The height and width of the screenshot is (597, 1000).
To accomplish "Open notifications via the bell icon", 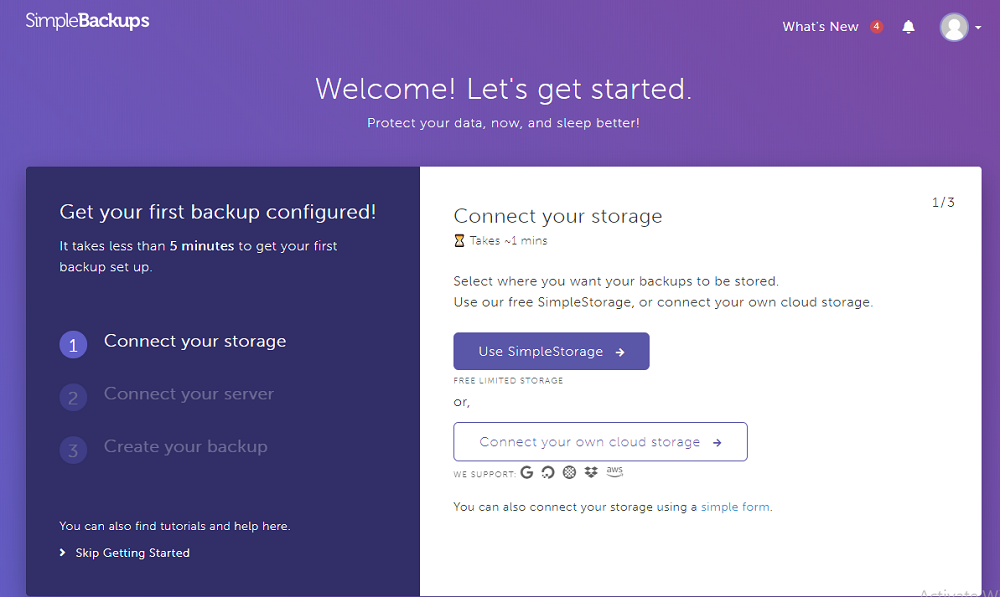I will [x=908, y=26].
